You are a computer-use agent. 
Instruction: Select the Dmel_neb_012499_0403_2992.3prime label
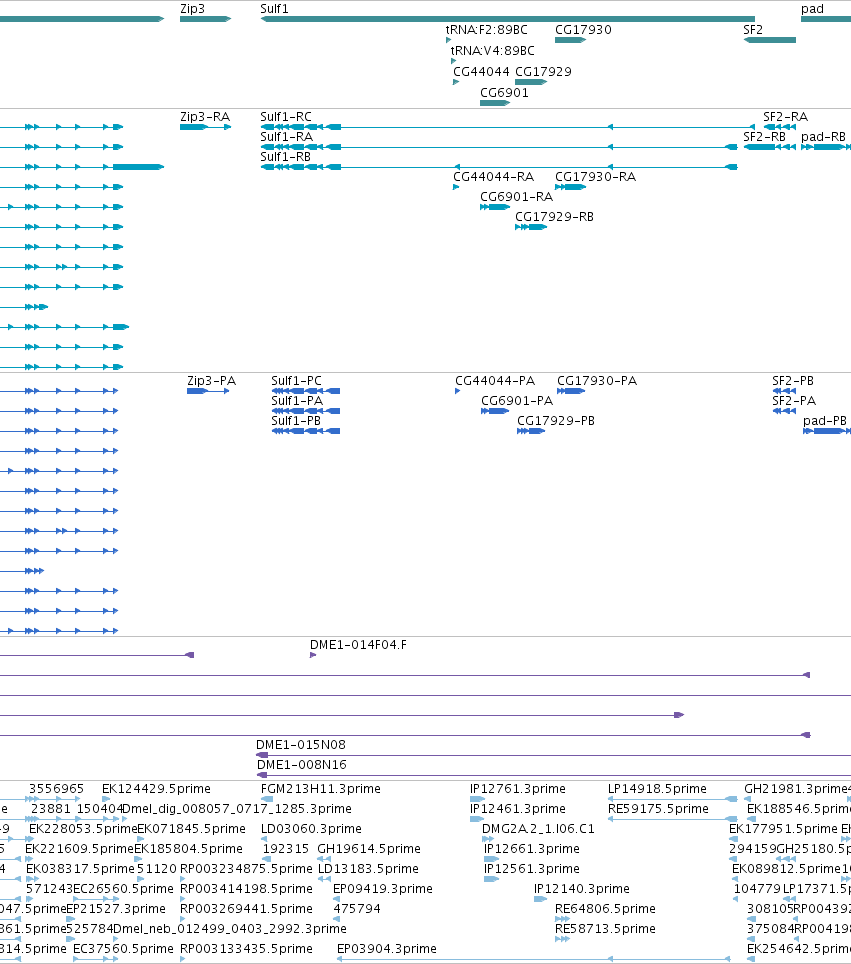point(230,928)
